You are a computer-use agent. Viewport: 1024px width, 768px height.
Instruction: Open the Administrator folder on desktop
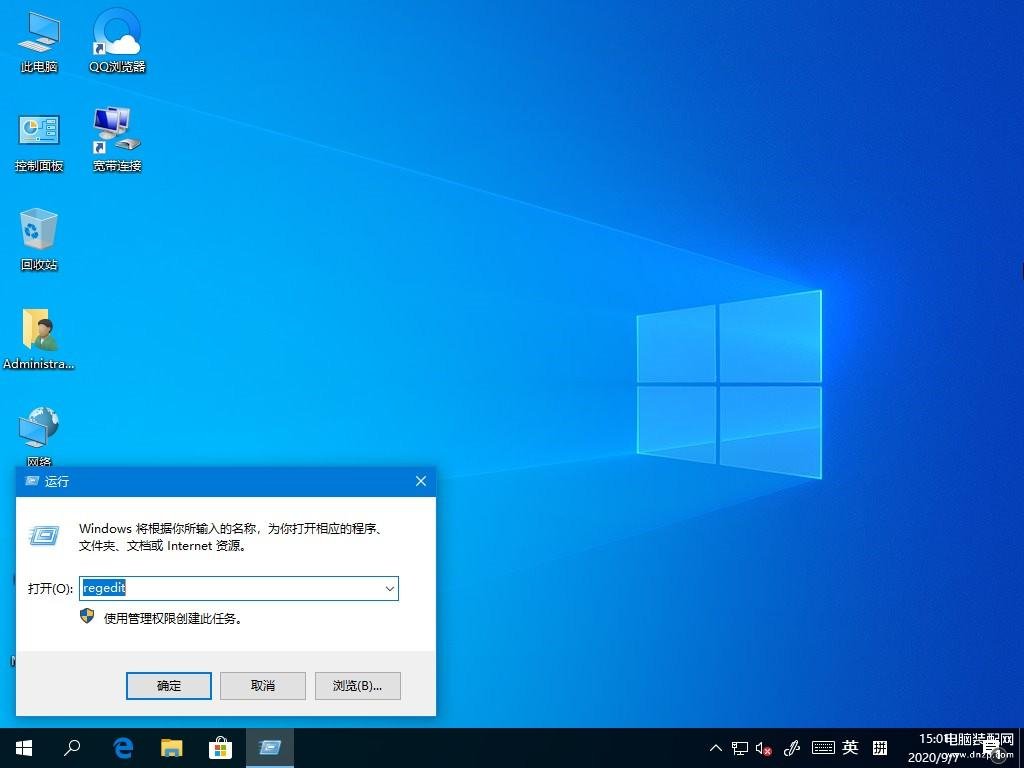point(38,335)
